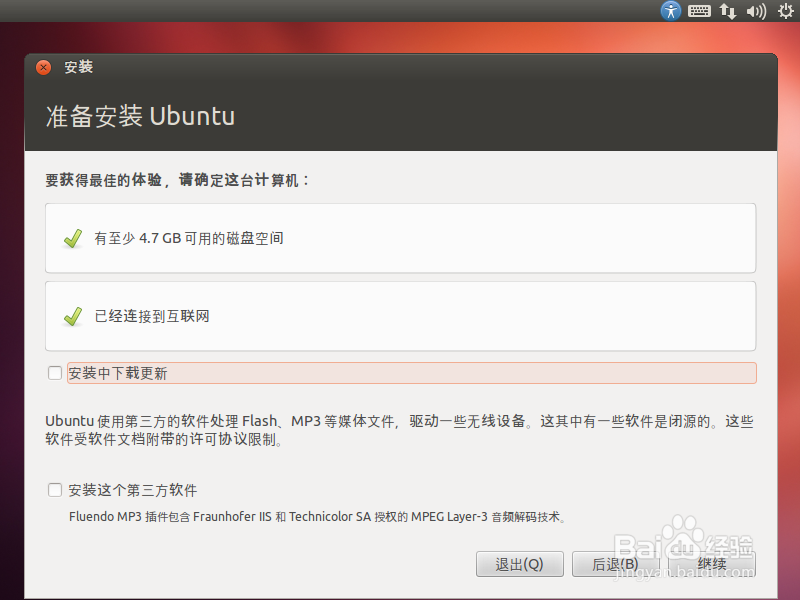Open the accessibility menu in top panel
The image size is (800, 600).
669,11
